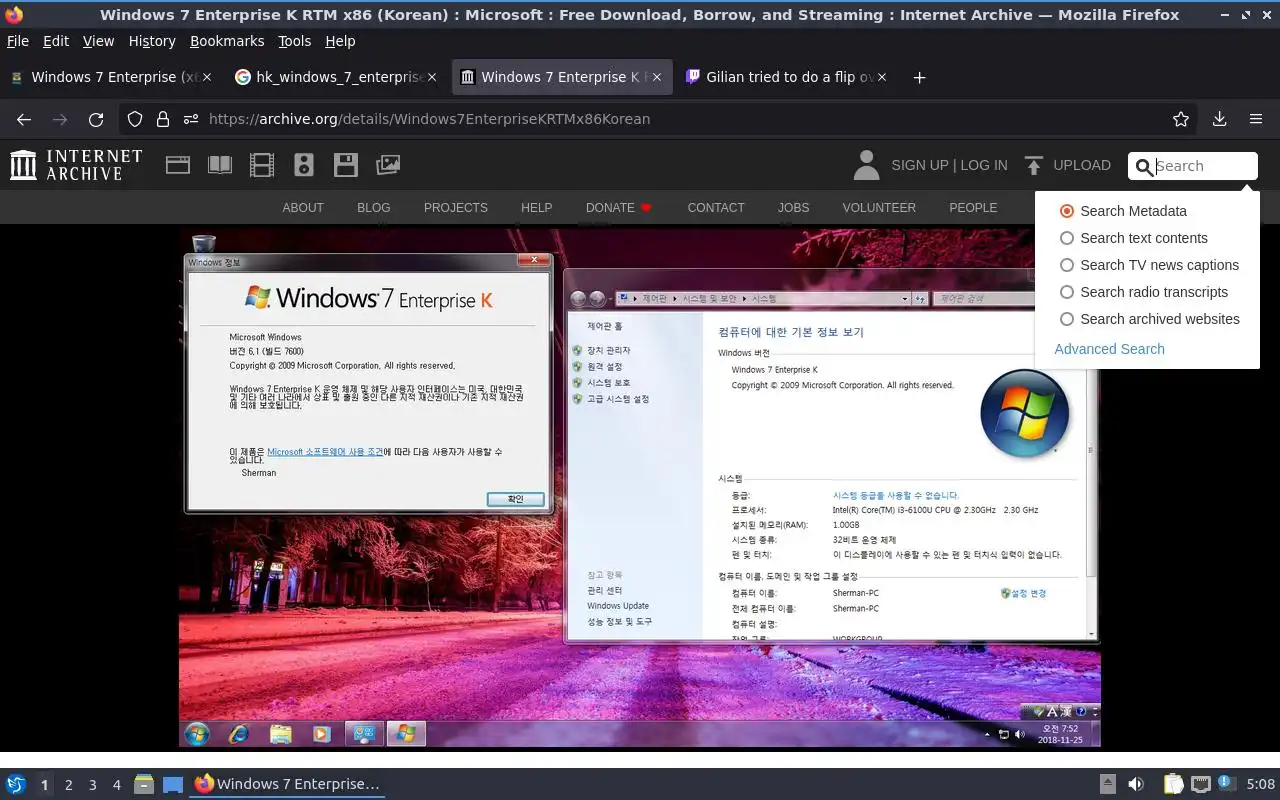The width and height of the screenshot is (1280, 800).
Task: Click the Advanced Search link
Action: click(1109, 349)
